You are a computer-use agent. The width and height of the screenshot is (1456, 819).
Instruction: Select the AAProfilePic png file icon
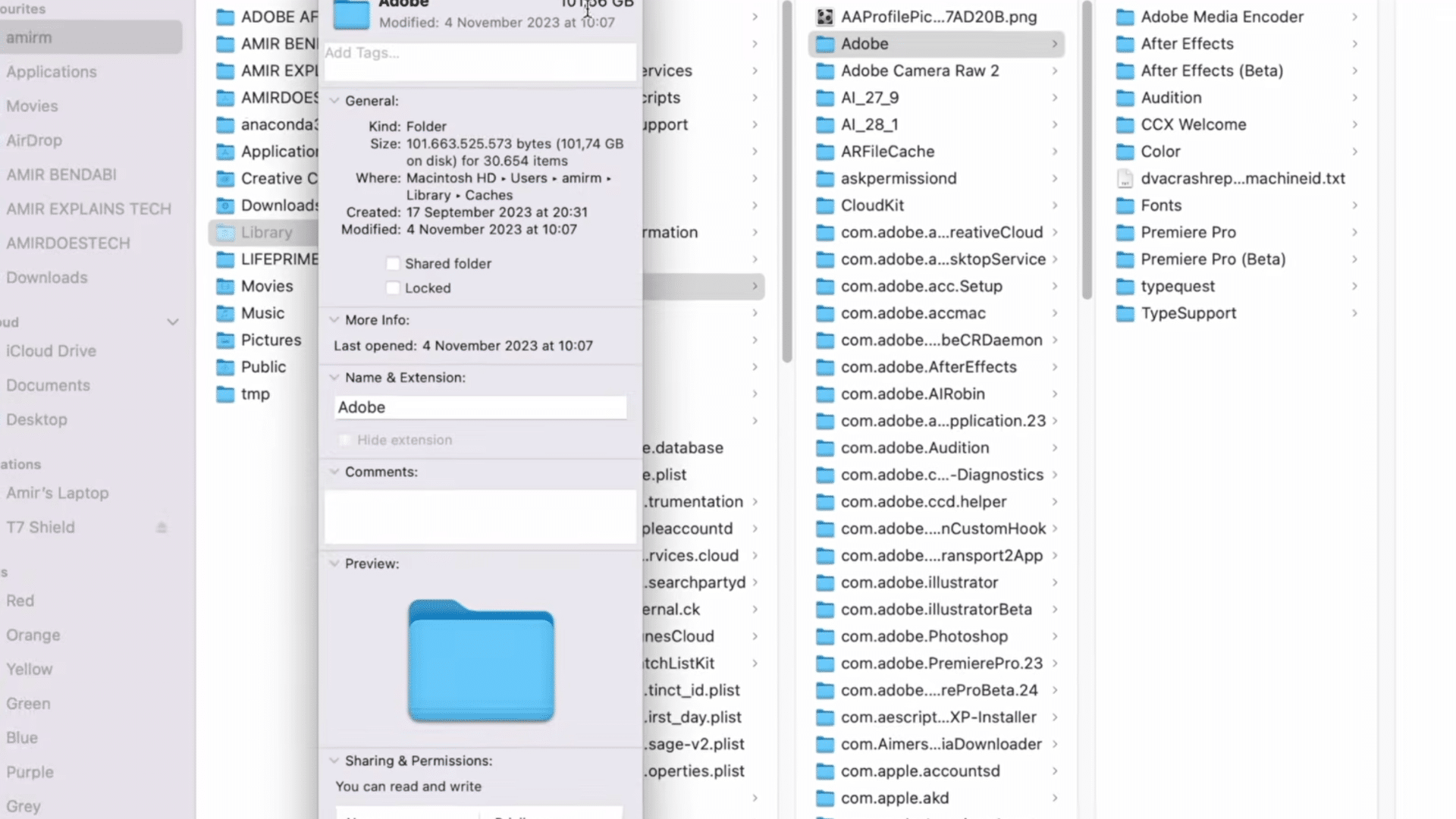(x=825, y=17)
